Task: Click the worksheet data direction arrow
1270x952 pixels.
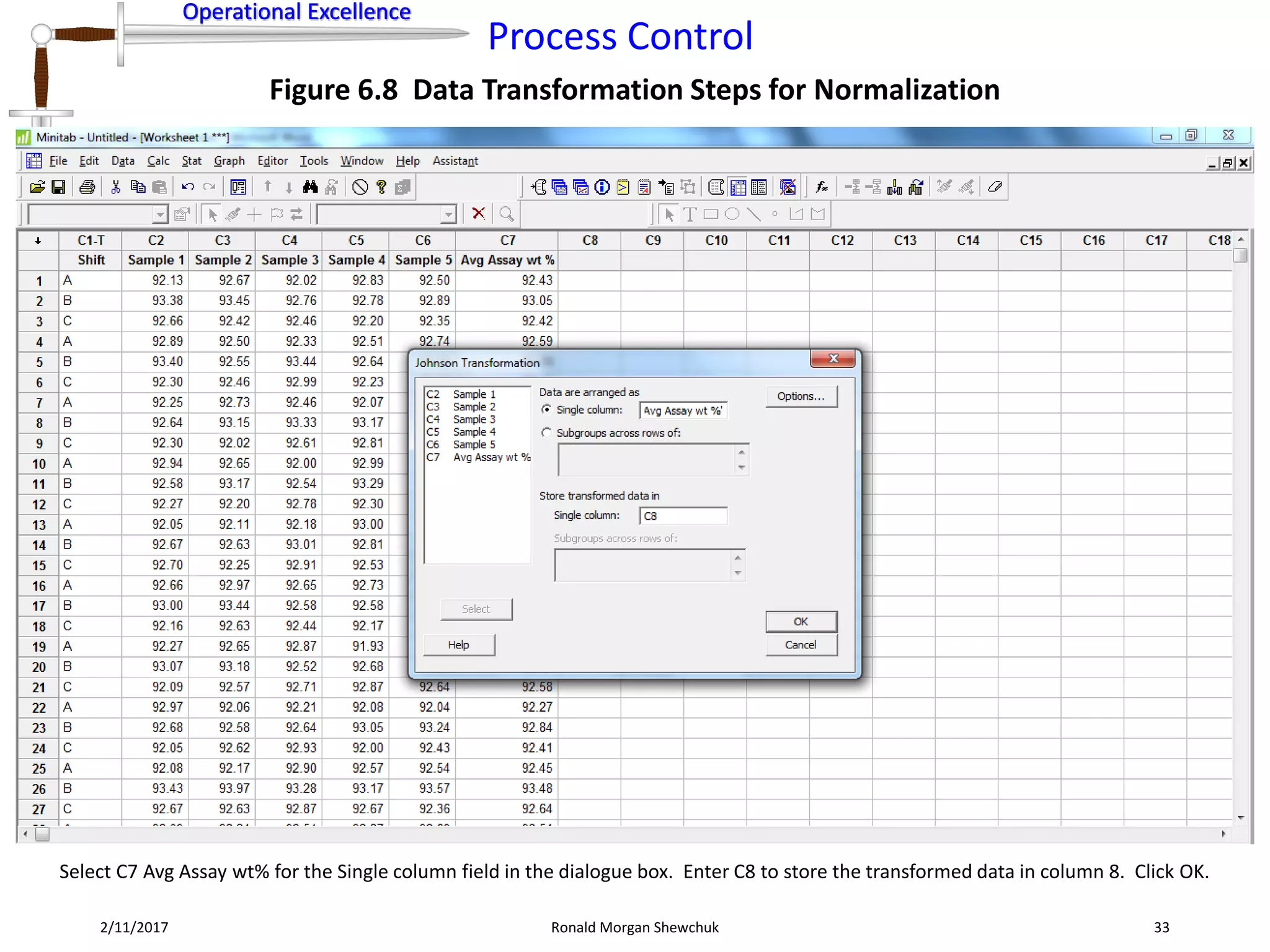Action: pyautogui.click(x=38, y=240)
